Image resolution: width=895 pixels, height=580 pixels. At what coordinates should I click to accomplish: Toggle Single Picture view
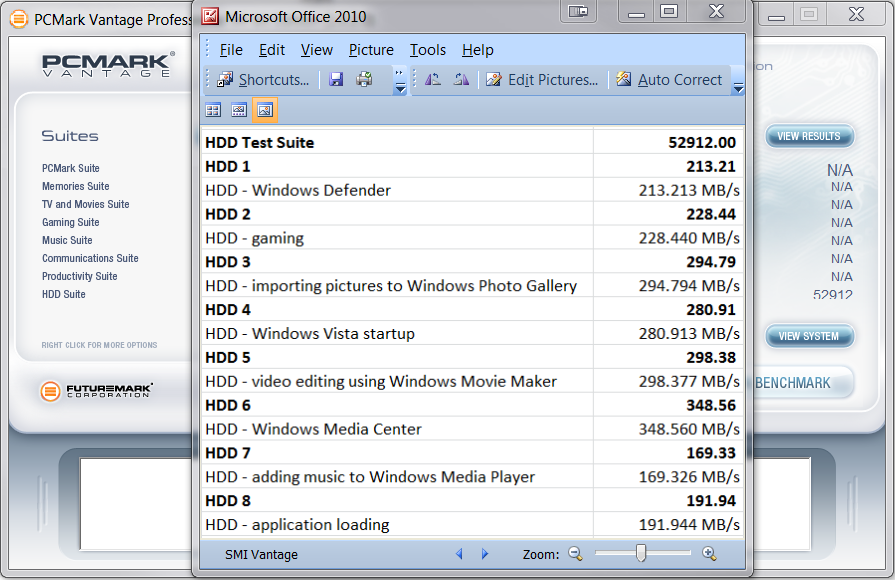click(265, 110)
